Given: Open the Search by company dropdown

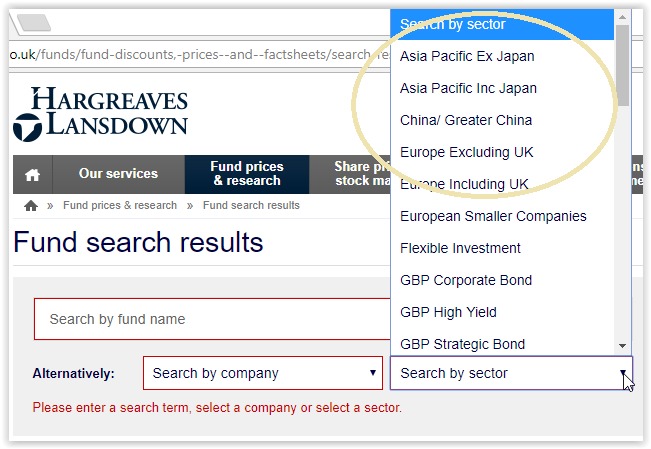Looking at the screenshot, I should (263, 373).
